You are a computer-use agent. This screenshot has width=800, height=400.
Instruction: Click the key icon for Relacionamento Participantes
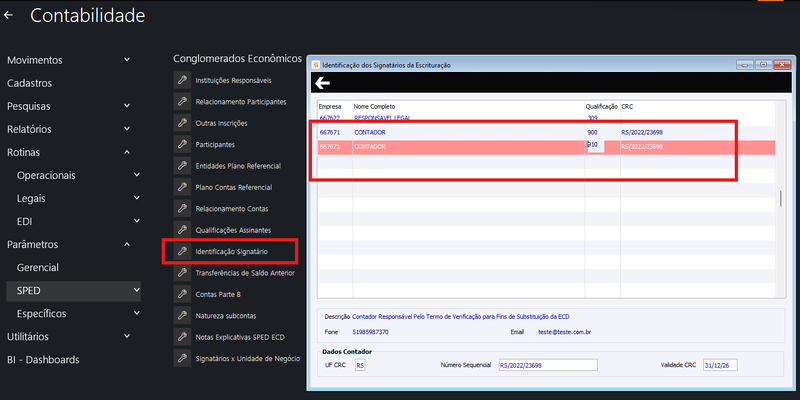coord(182,102)
